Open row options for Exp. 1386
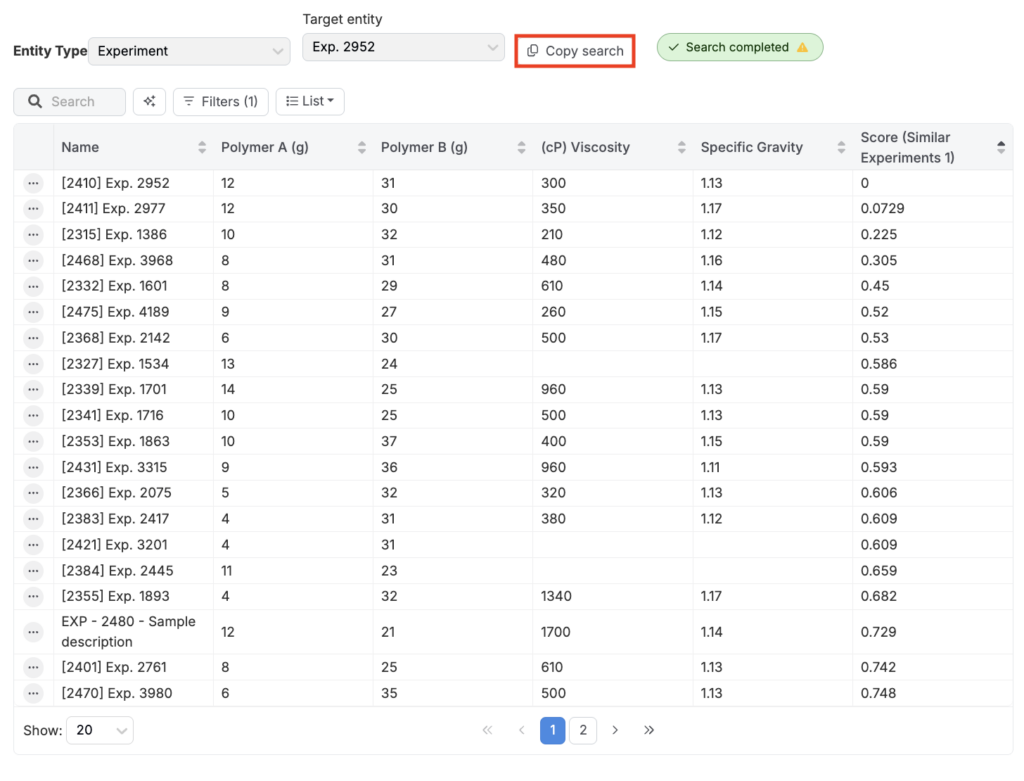The height and width of the screenshot is (781, 1024). coord(33,235)
